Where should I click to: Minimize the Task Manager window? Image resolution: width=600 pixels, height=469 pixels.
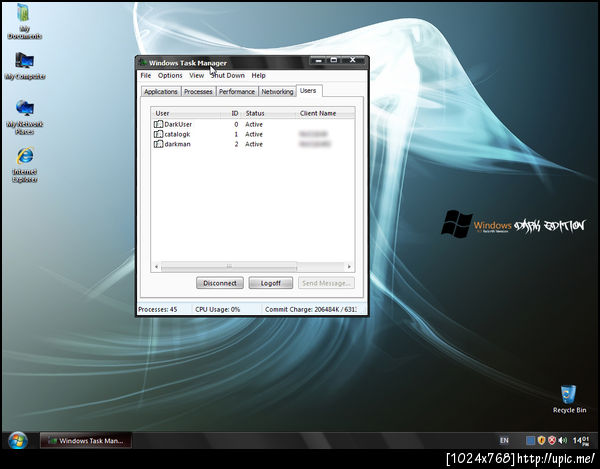click(318, 60)
